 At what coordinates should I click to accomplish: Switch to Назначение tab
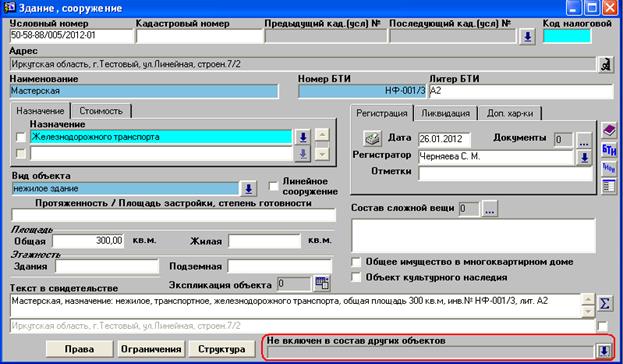click(x=40, y=111)
